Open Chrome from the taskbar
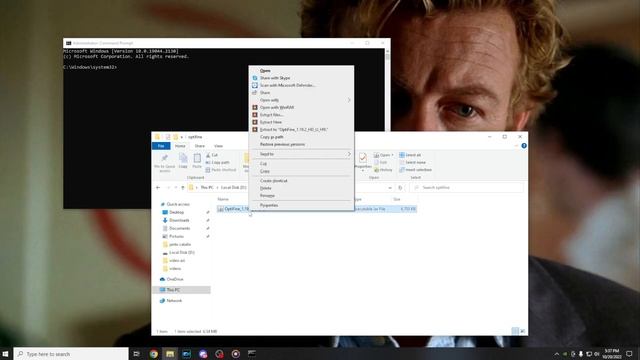Image resolution: width=640 pixels, height=360 pixels. click(153, 354)
